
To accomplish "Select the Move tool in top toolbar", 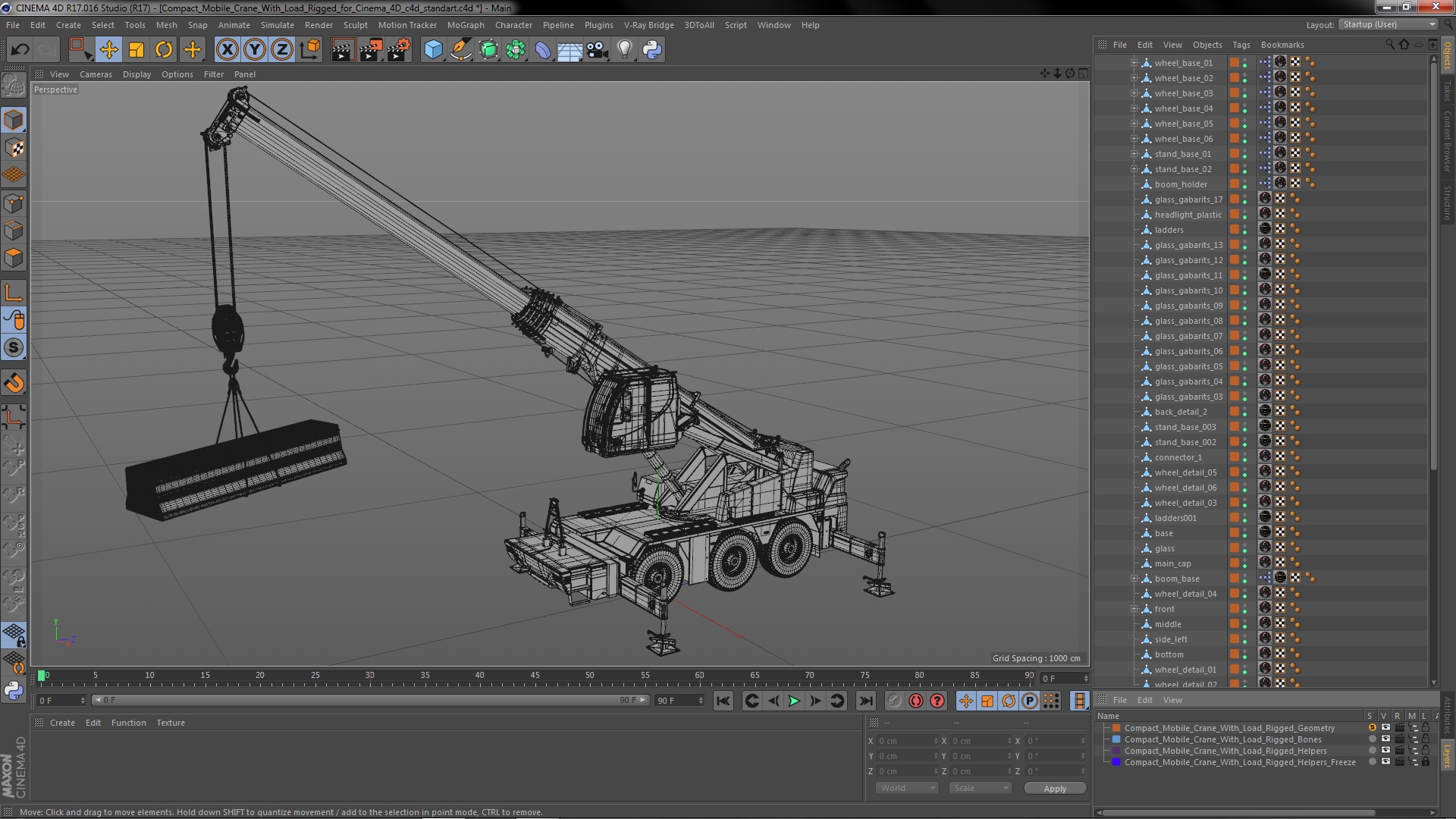I will click(108, 50).
